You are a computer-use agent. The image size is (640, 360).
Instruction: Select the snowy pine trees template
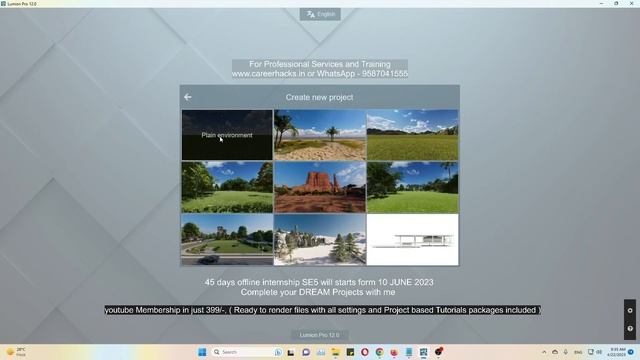coord(320,240)
